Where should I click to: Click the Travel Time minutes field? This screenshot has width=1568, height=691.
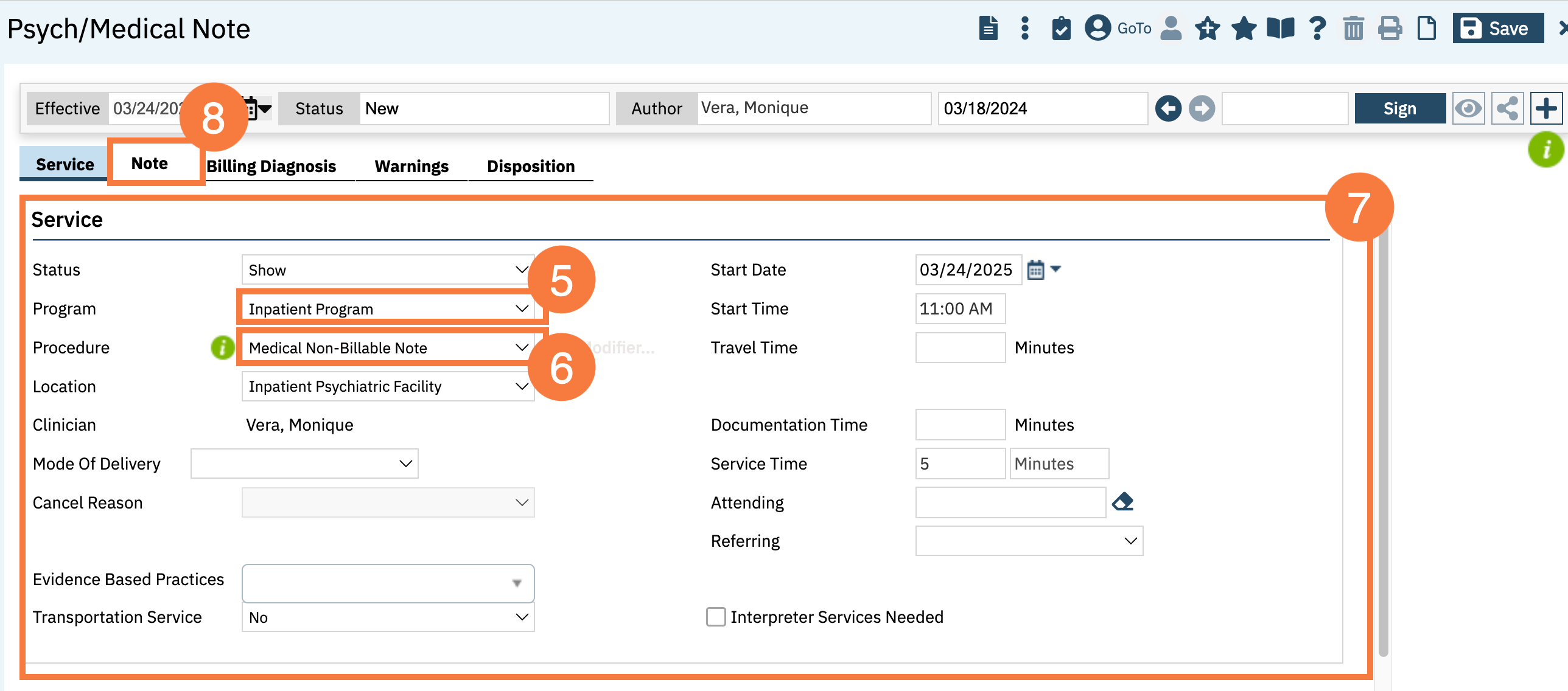960,347
